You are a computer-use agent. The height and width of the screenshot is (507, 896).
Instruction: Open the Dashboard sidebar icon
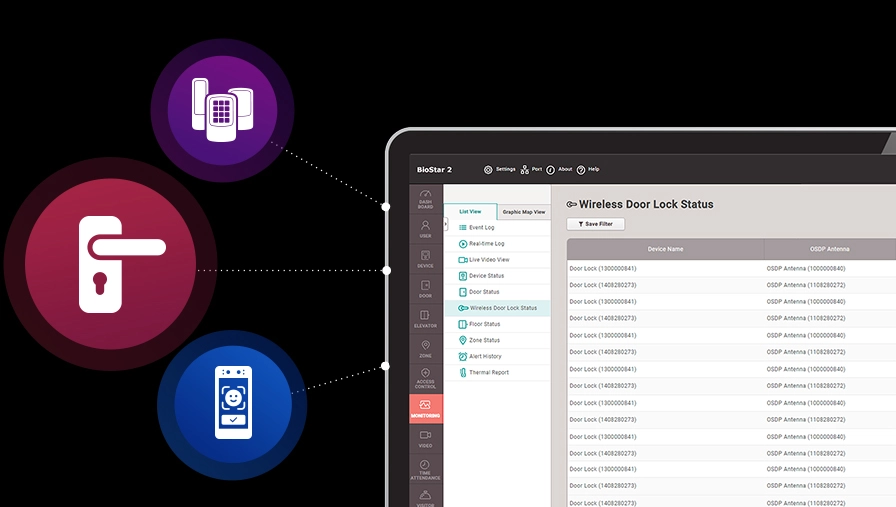pyautogui.click(x=425, y=198)
